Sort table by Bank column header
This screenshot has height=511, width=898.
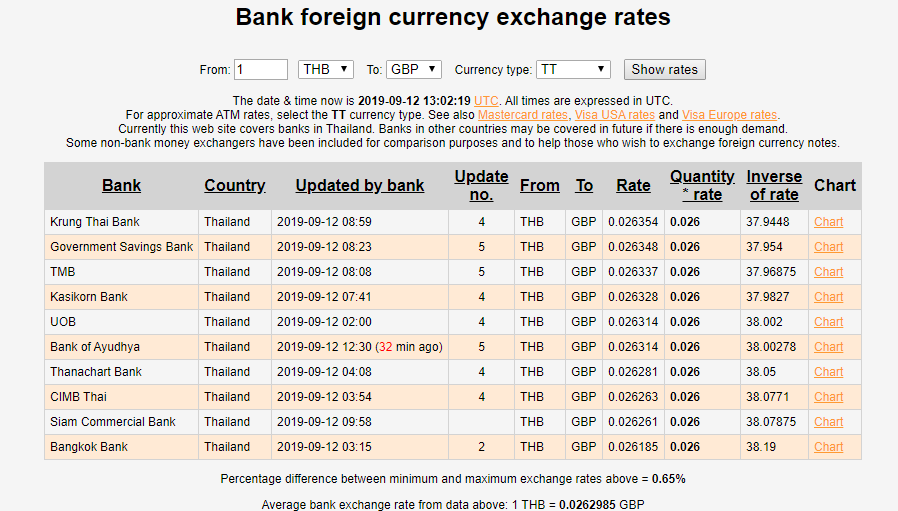coord(121,186)
